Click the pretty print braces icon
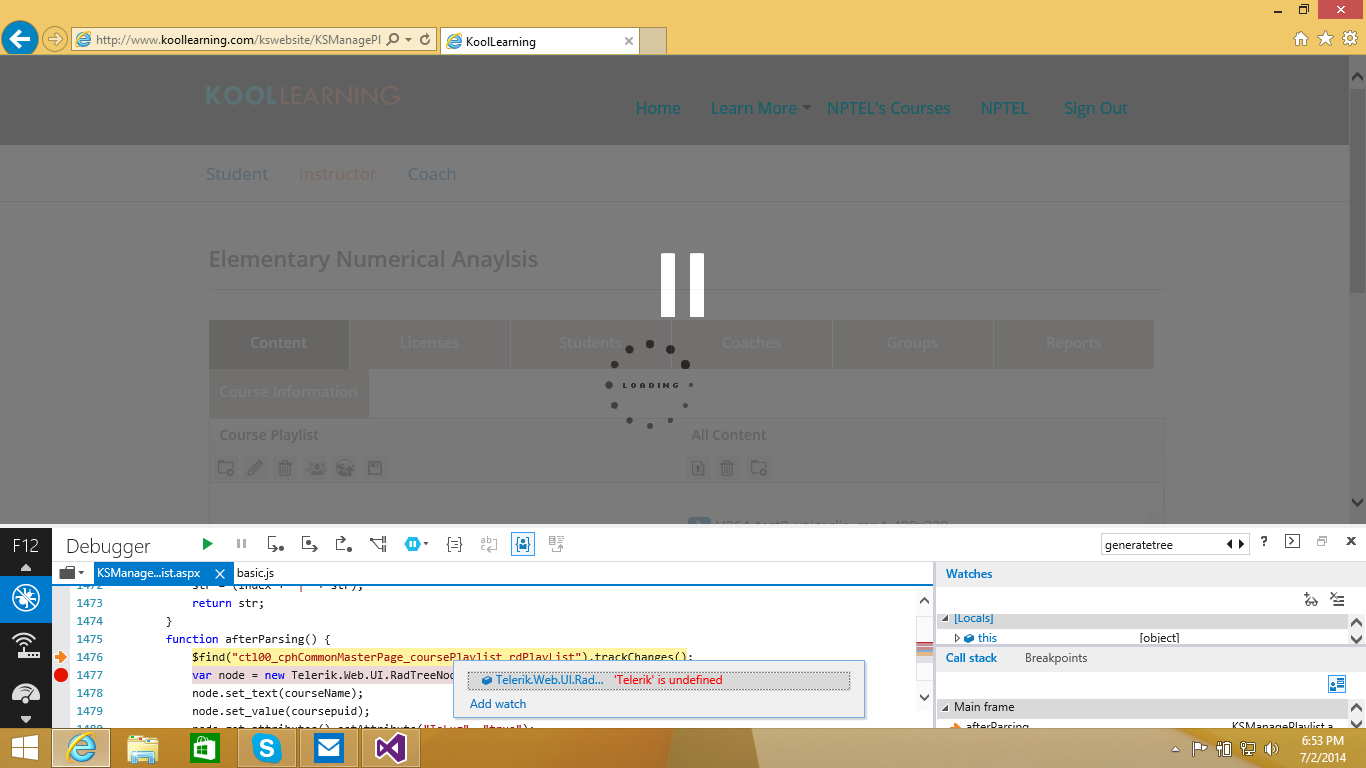 (454, 544)
